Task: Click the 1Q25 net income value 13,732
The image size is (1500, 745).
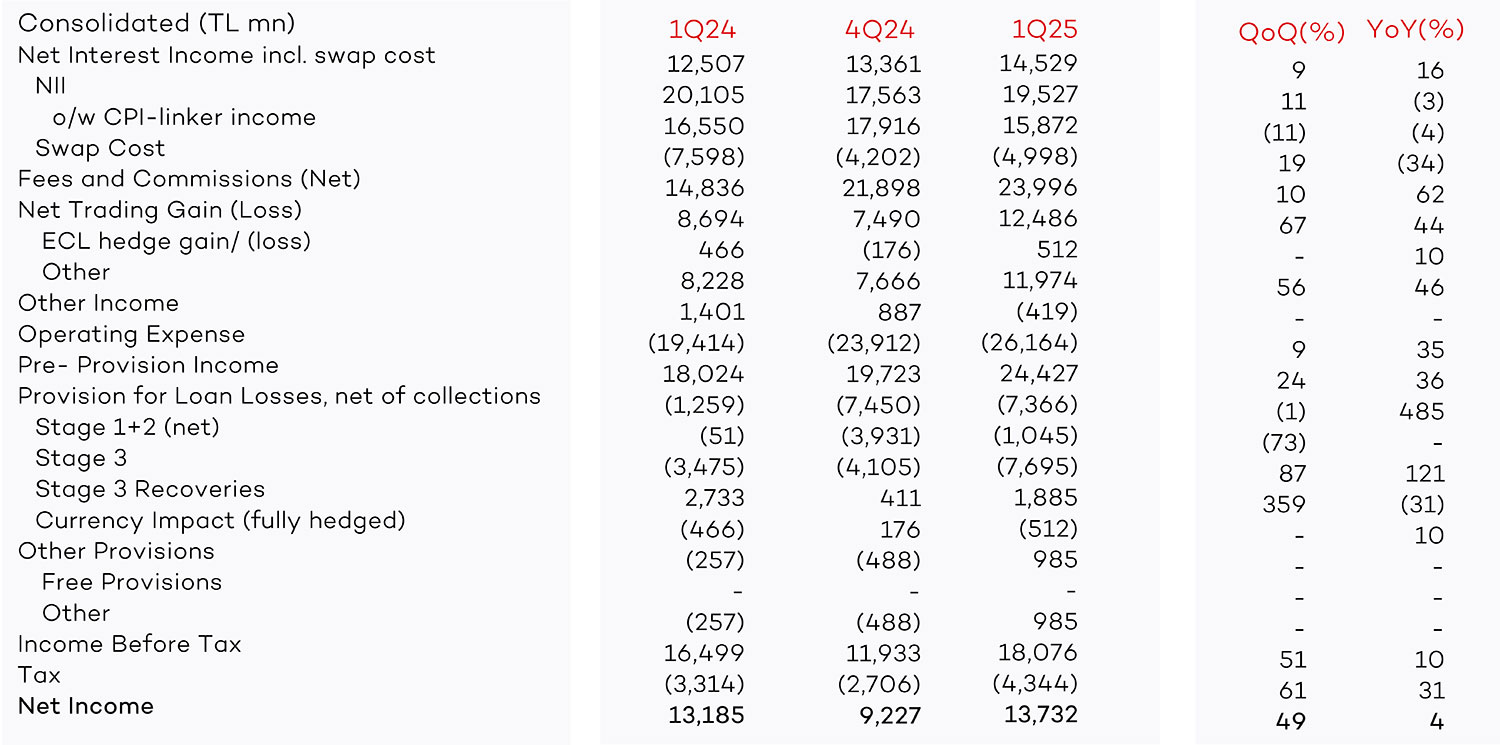Action: pyautogui.click(x=1038, y=715)
